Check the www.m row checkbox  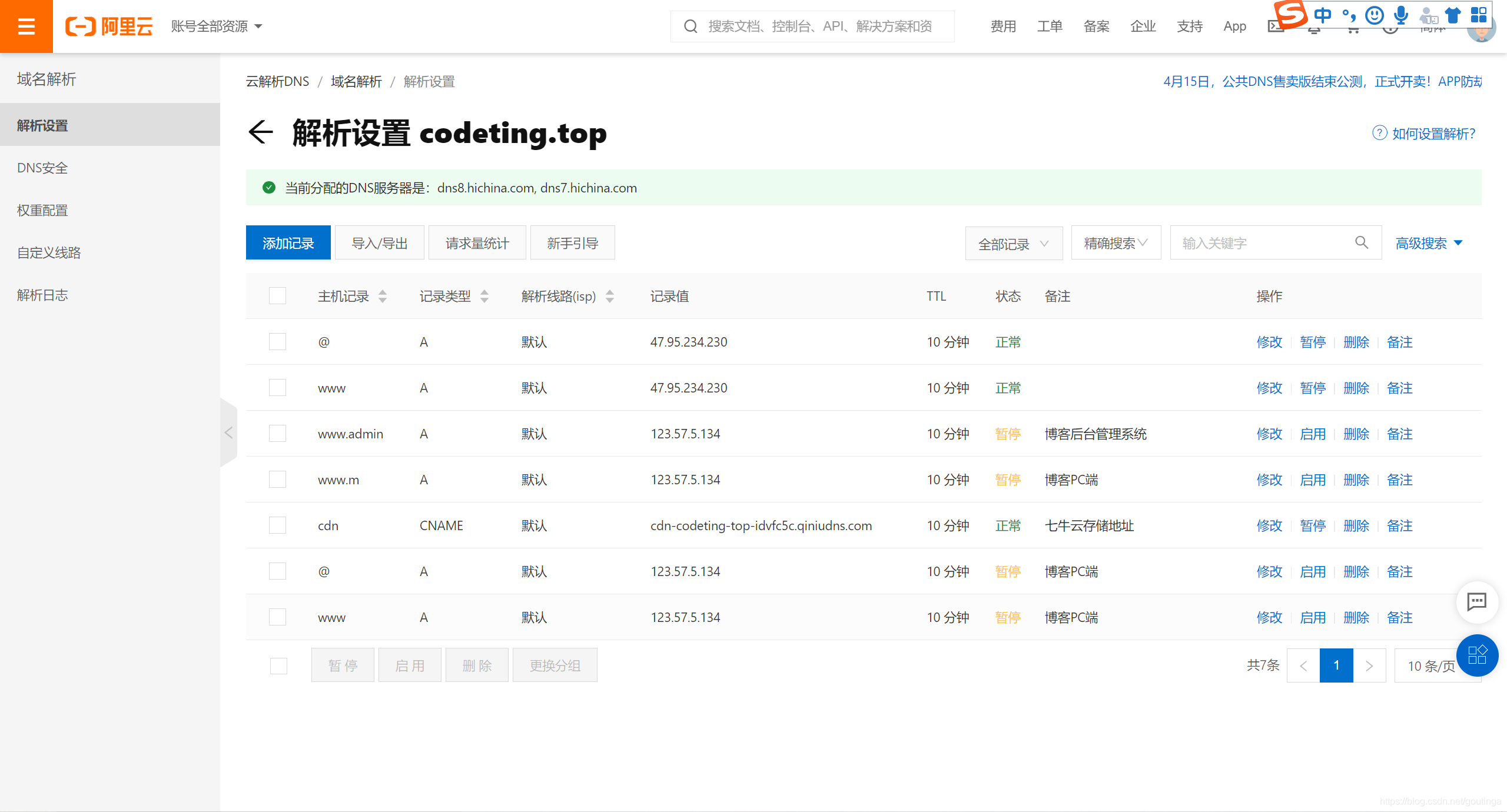pyautogui.click(x=277, y=479)
